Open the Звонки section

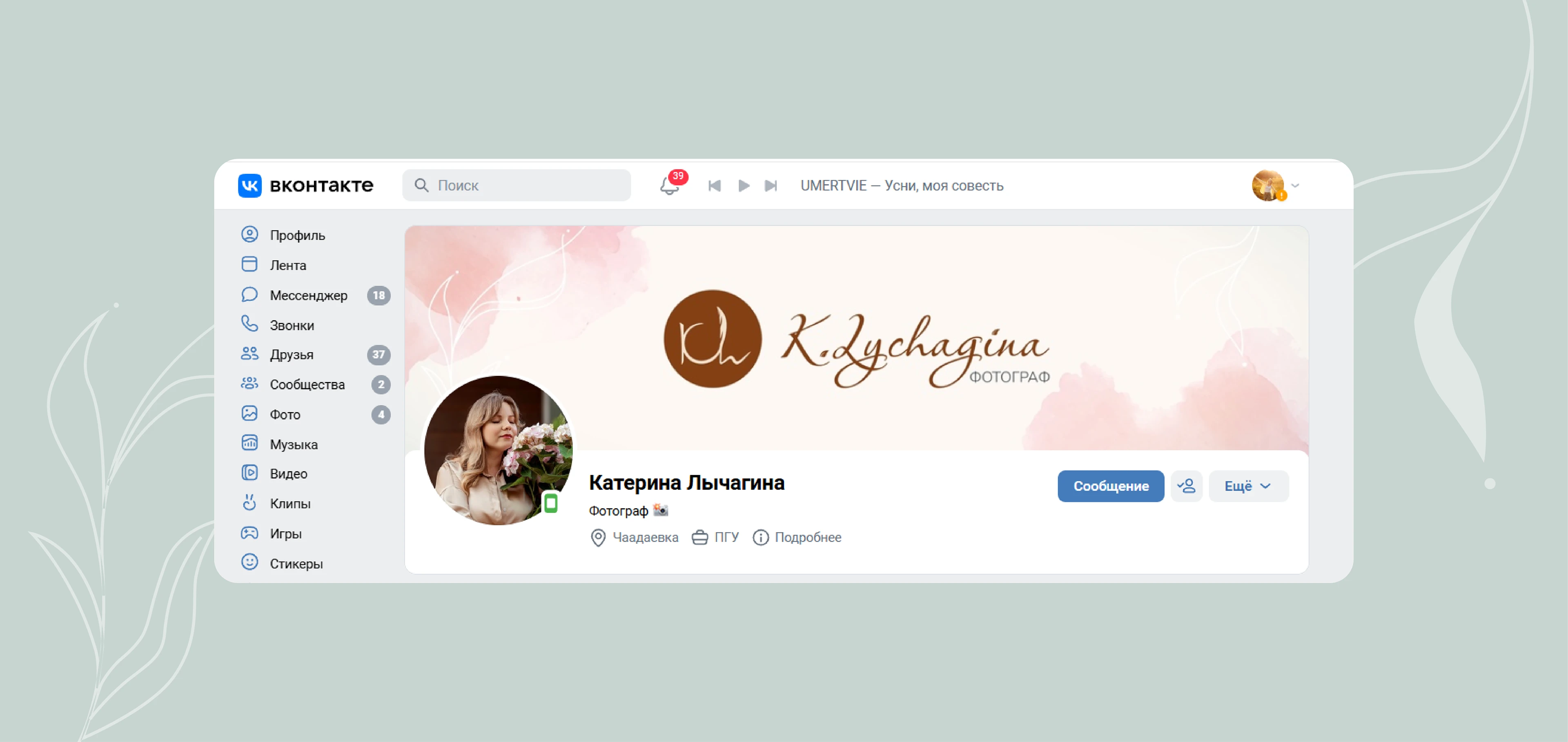click(x=292, y=325)
